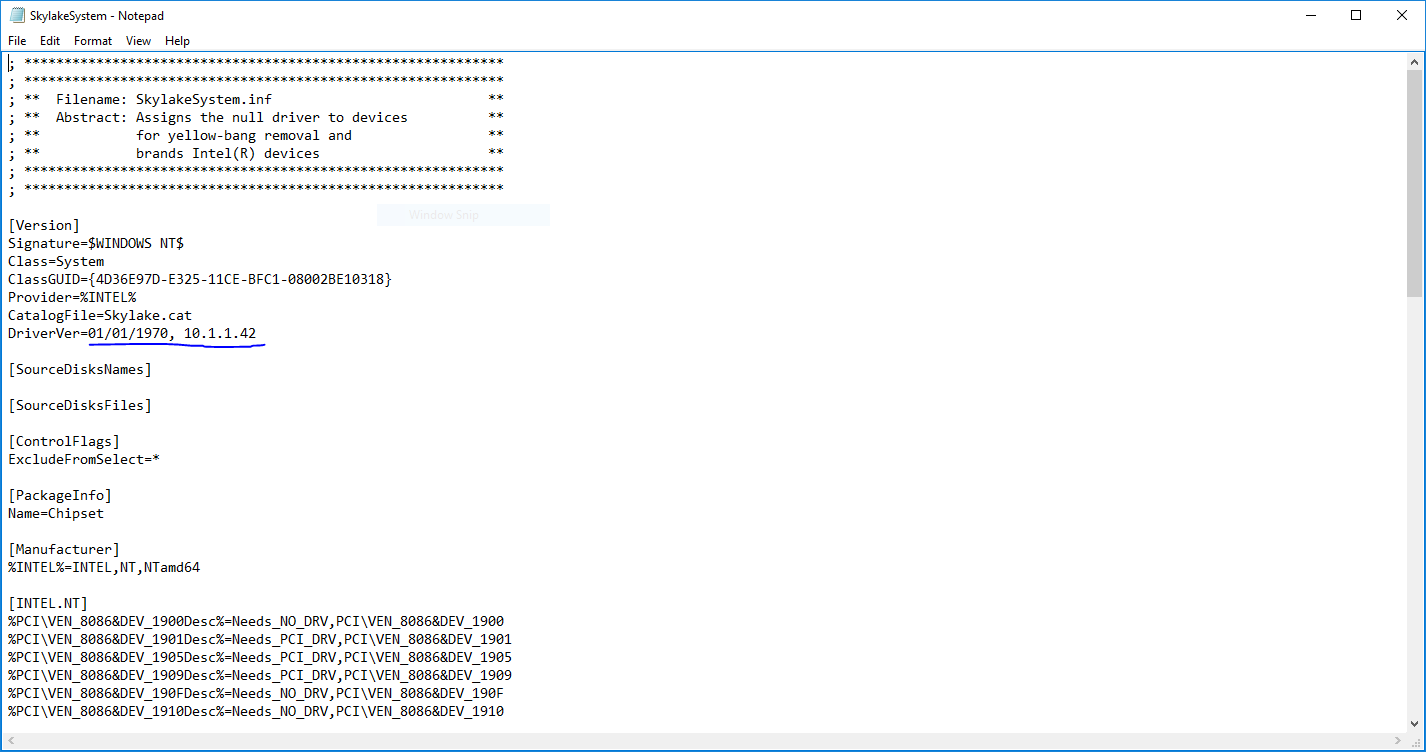This screenshot has height=752, width=1426.
Task: Click the scroll-up arrow on the vertical scrollbar
Action: click(1416, 60)
